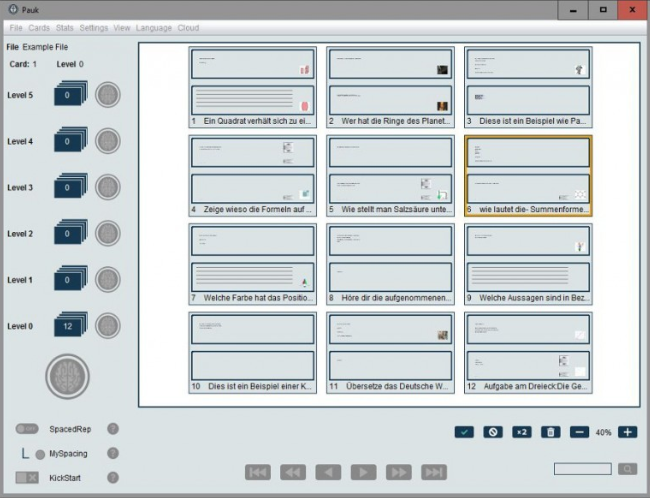Click the Level 4 brain icon

click(108, 141)
